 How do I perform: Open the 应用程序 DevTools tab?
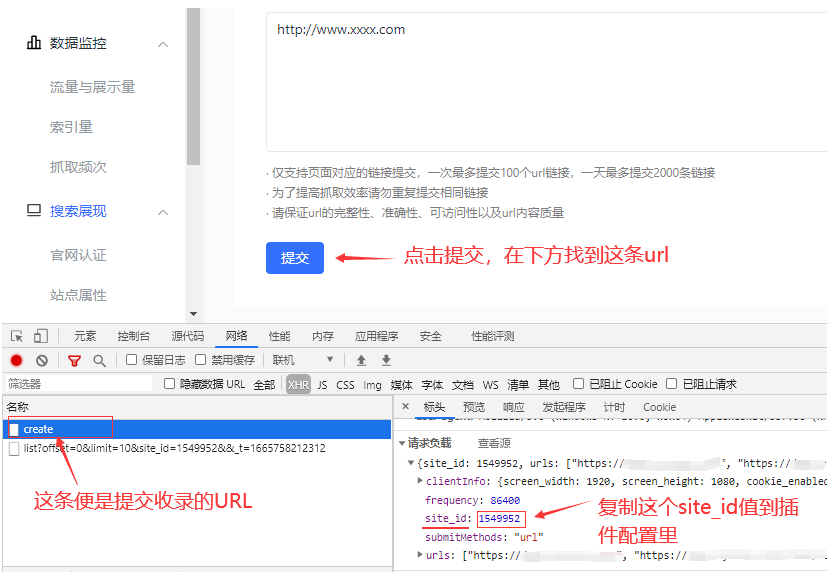point(376,336)
